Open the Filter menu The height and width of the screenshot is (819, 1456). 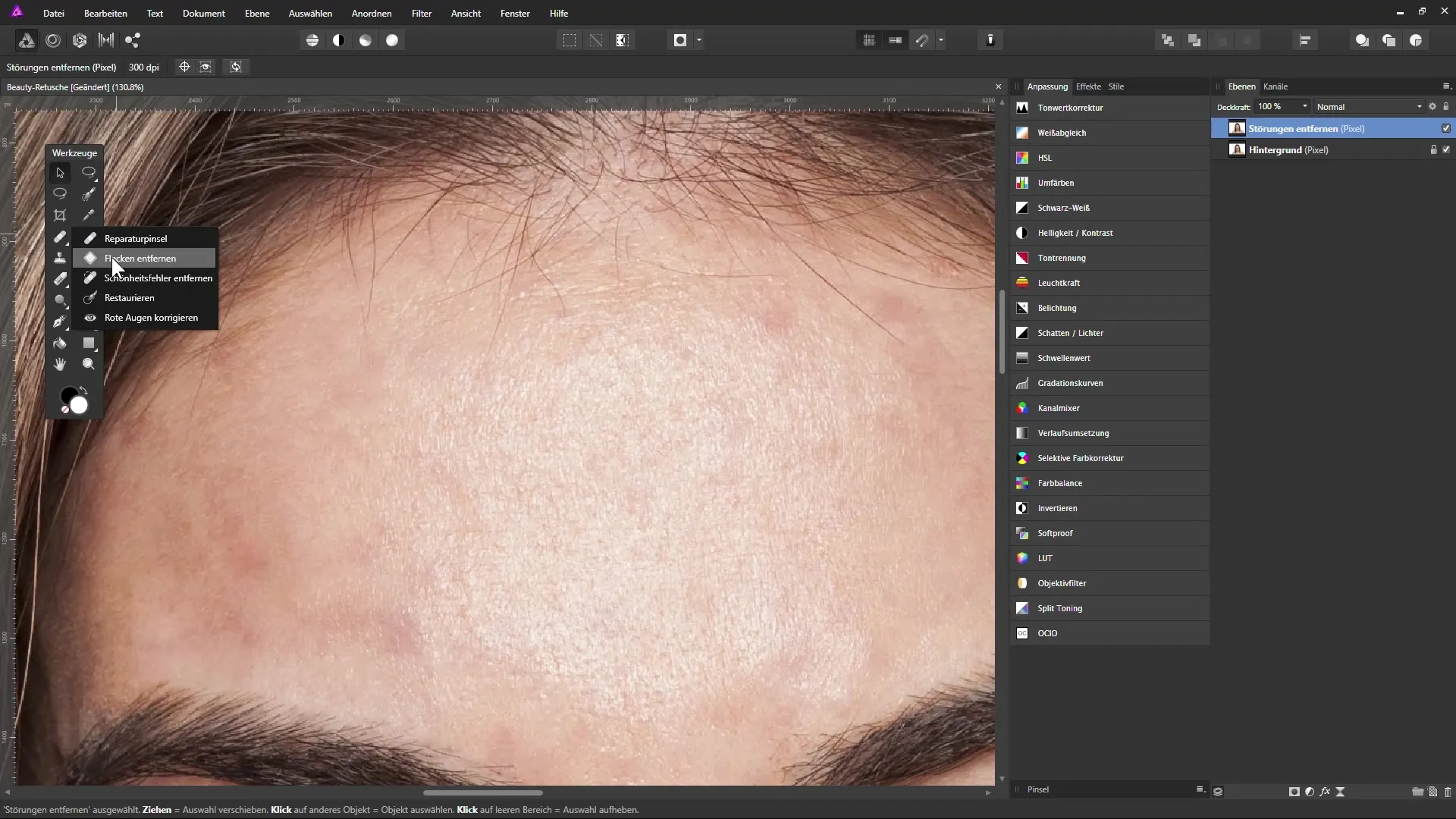422,14
